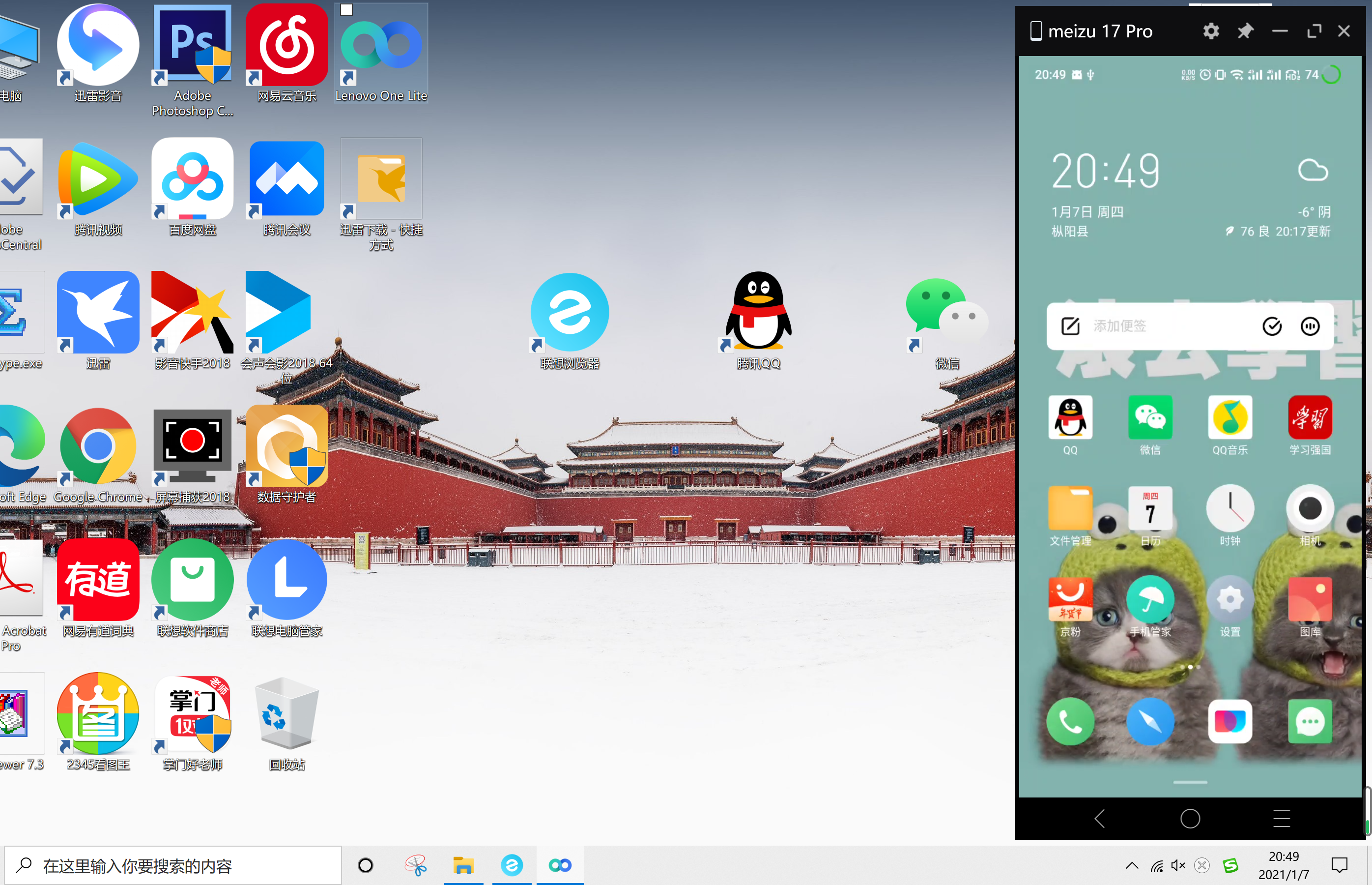Open File Explorer from the taskbar
Viewport: 1372px width, 885px height.
[463, 865]
